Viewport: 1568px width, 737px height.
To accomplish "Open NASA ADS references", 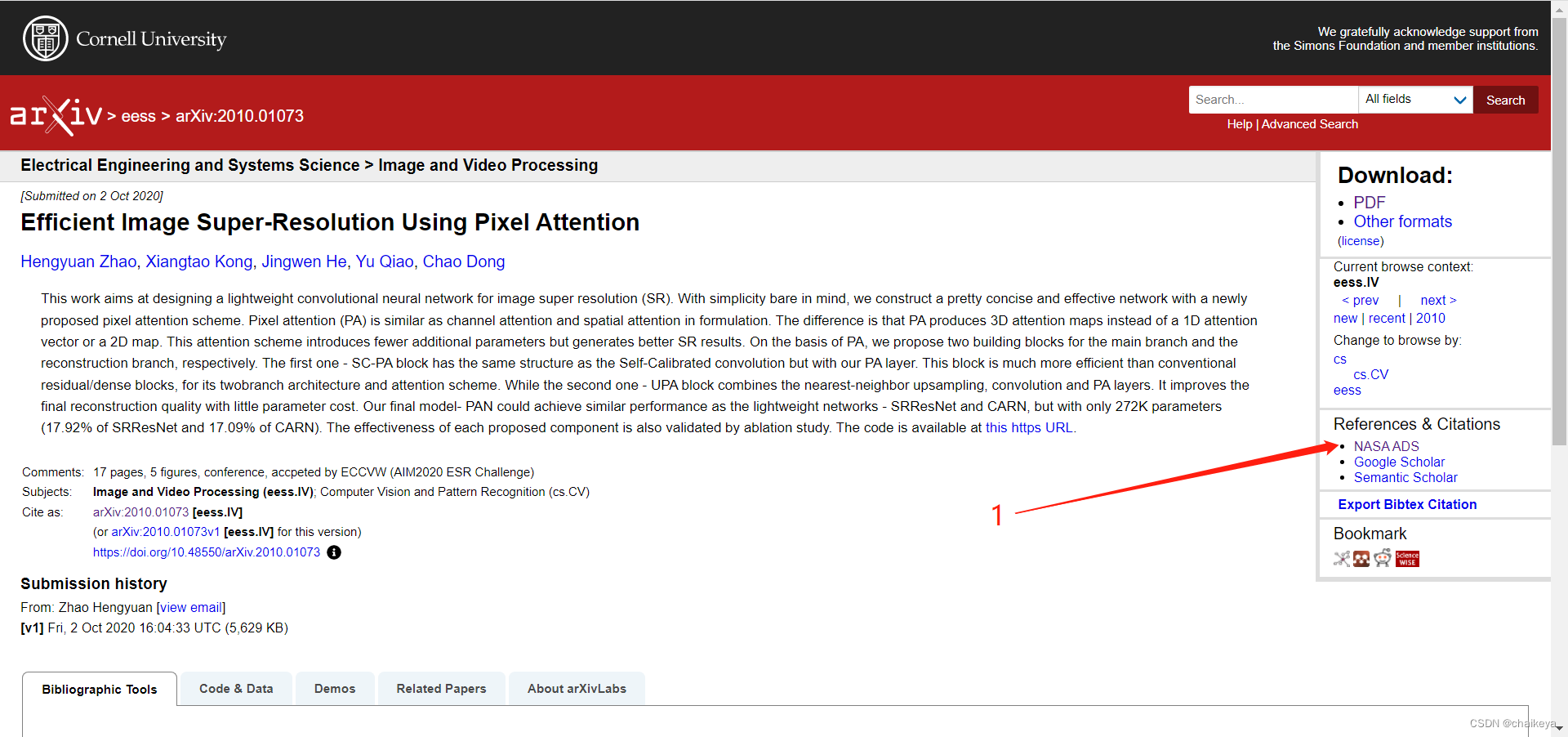I will tap(1387, 446).
